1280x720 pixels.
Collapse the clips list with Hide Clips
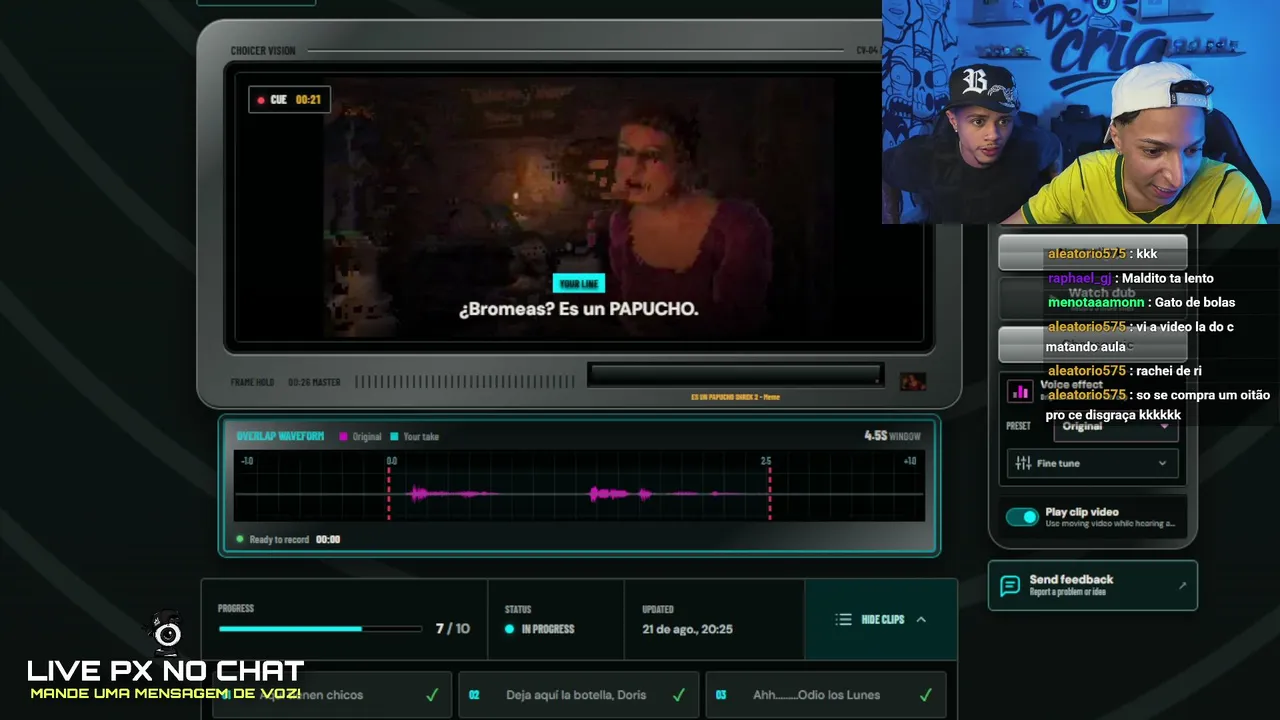pos(880,619)
